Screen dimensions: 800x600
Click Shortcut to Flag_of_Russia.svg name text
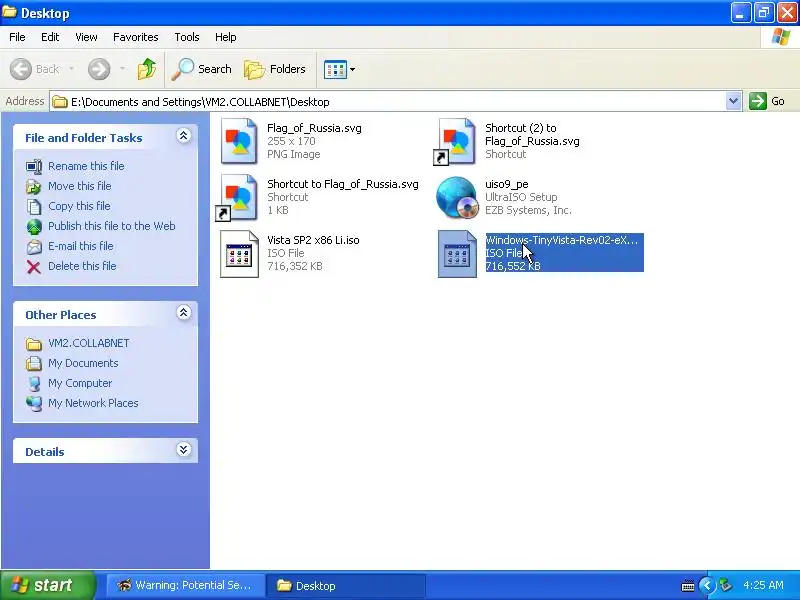pos(343,184)
